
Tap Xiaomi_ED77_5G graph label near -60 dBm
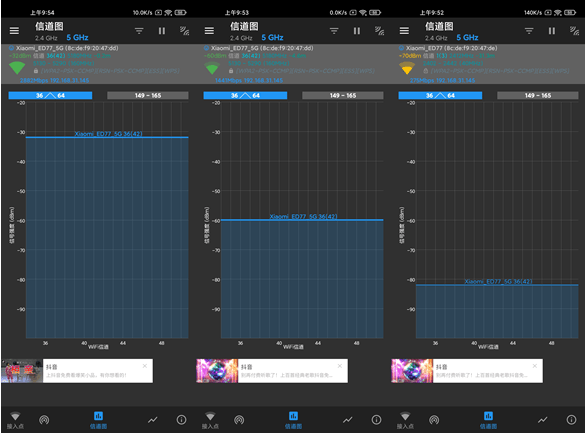click(x=303, y=216)
